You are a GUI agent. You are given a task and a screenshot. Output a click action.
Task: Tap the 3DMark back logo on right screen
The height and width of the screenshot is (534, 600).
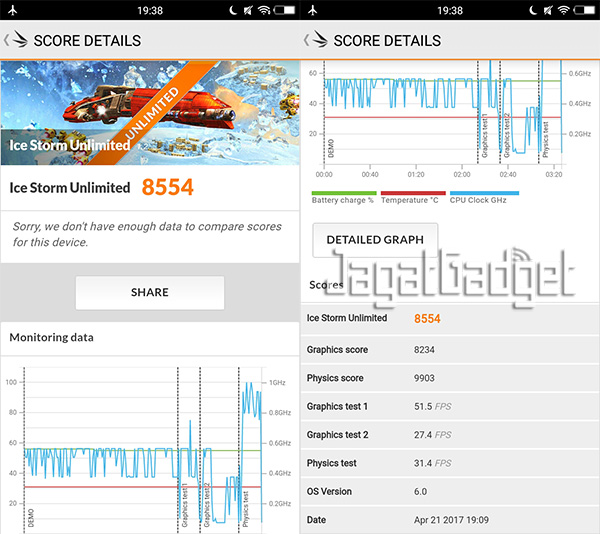pos(316,41)
